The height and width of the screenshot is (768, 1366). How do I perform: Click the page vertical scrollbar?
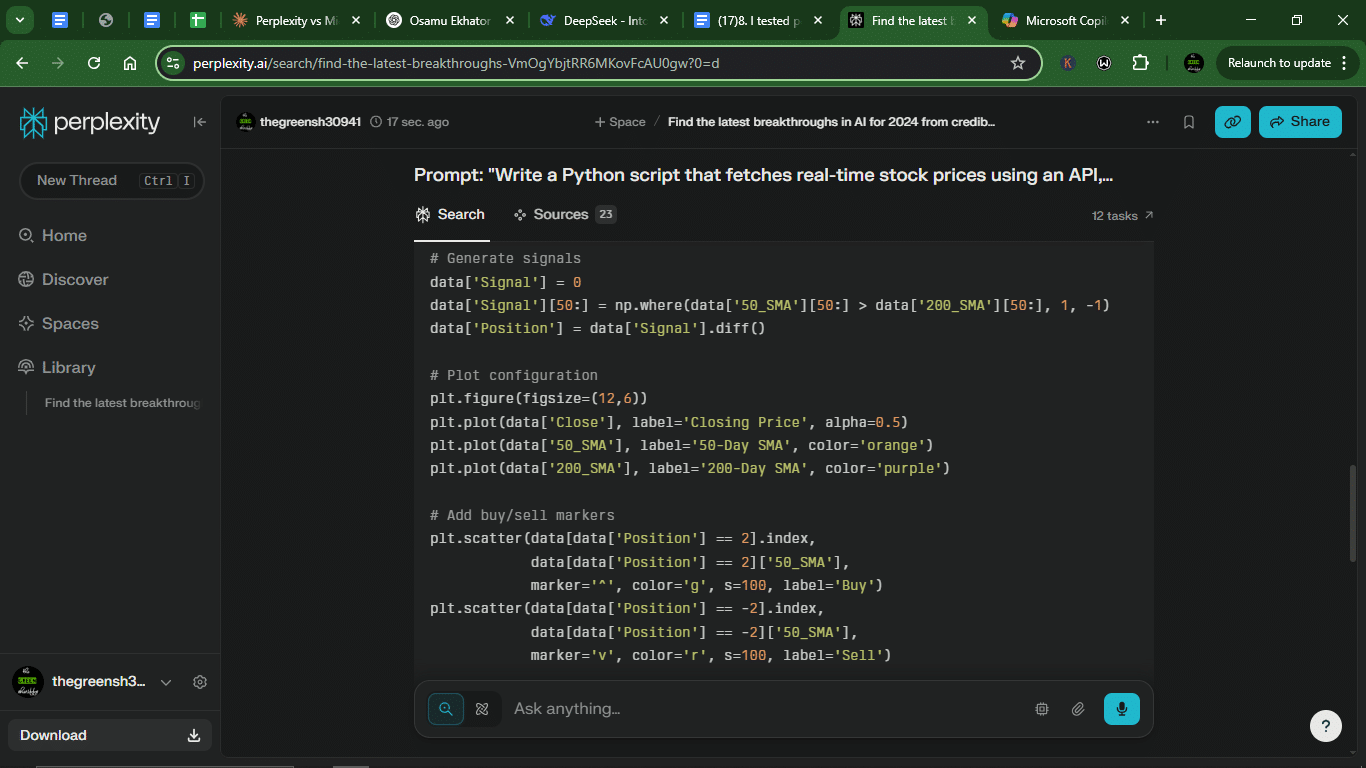pos(1352,513)
